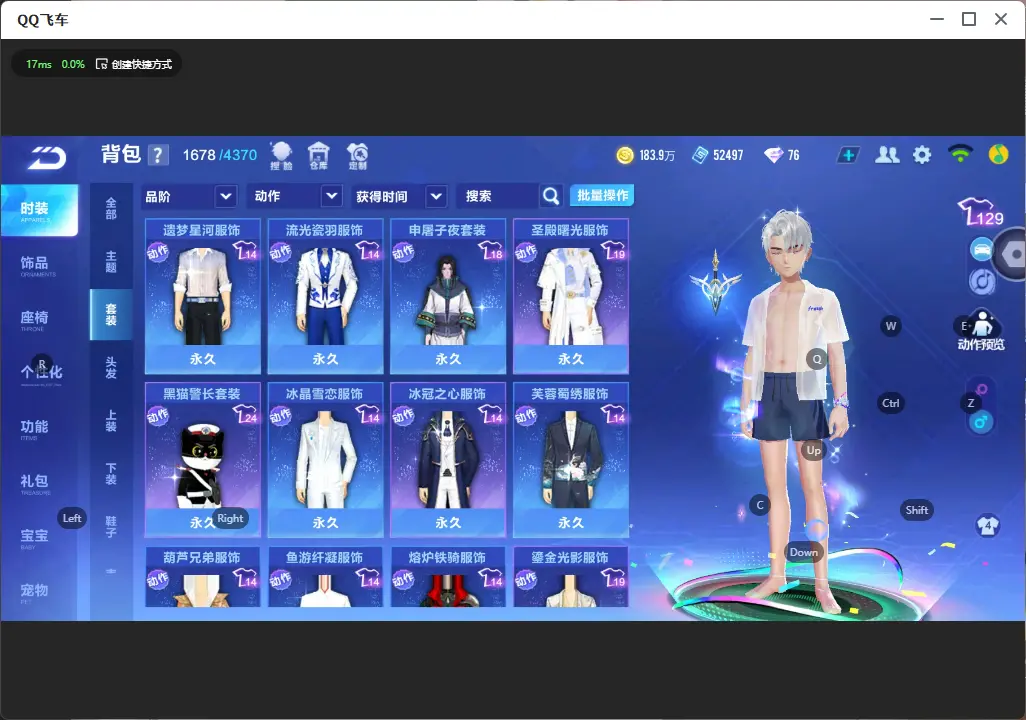Select the 个性化 personalization sidebar tab

[x=39, y=374]
